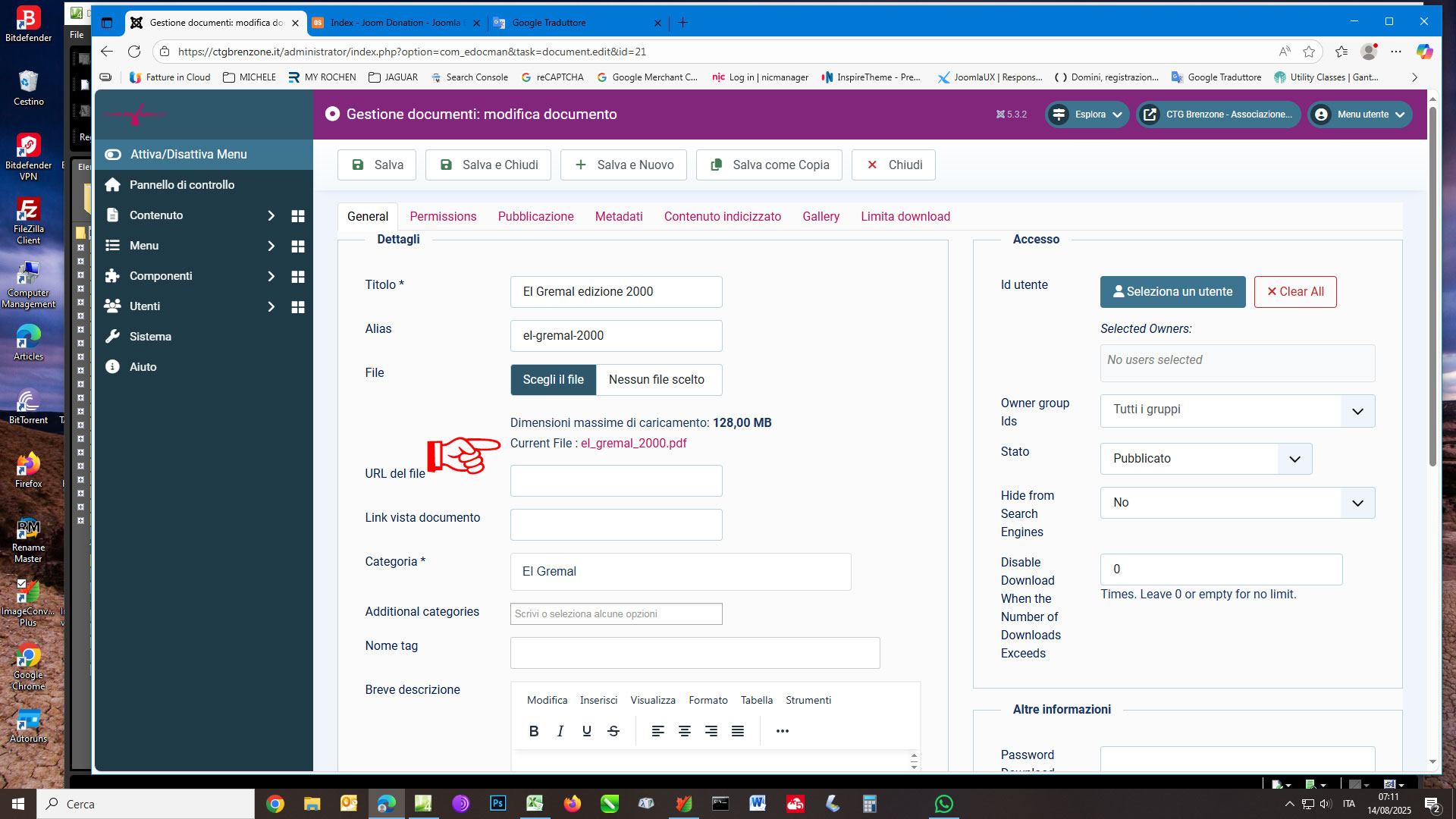Viewport: 1456px width, 819px height.
Task: Open Componenti dashboard grid icon
Action: point(298,277)
